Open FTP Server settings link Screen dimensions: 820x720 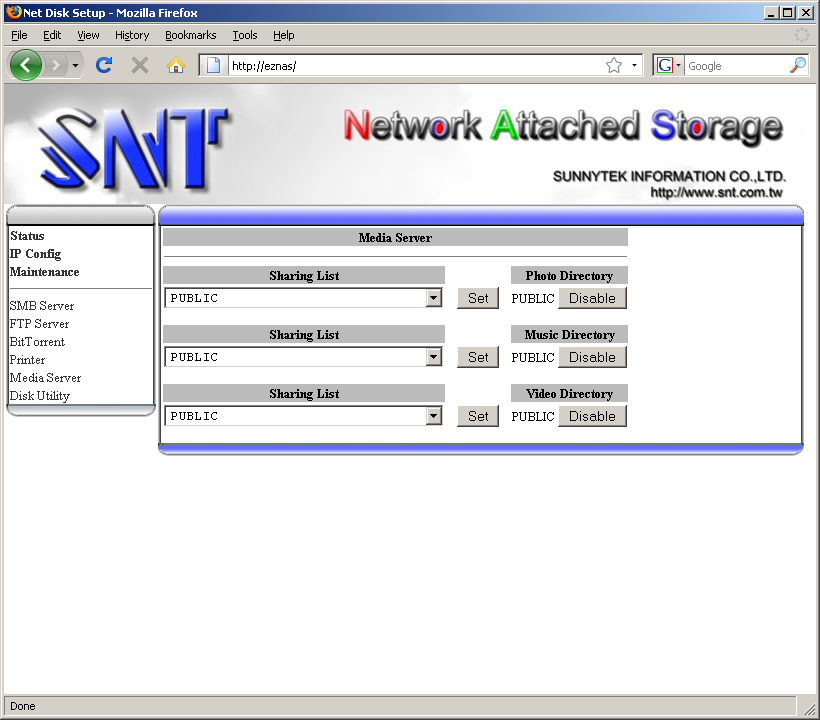[39, 324]
